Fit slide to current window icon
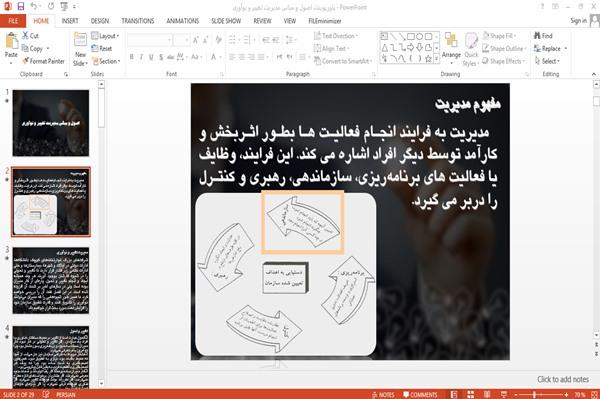The image size is (600, 399). 594,394
